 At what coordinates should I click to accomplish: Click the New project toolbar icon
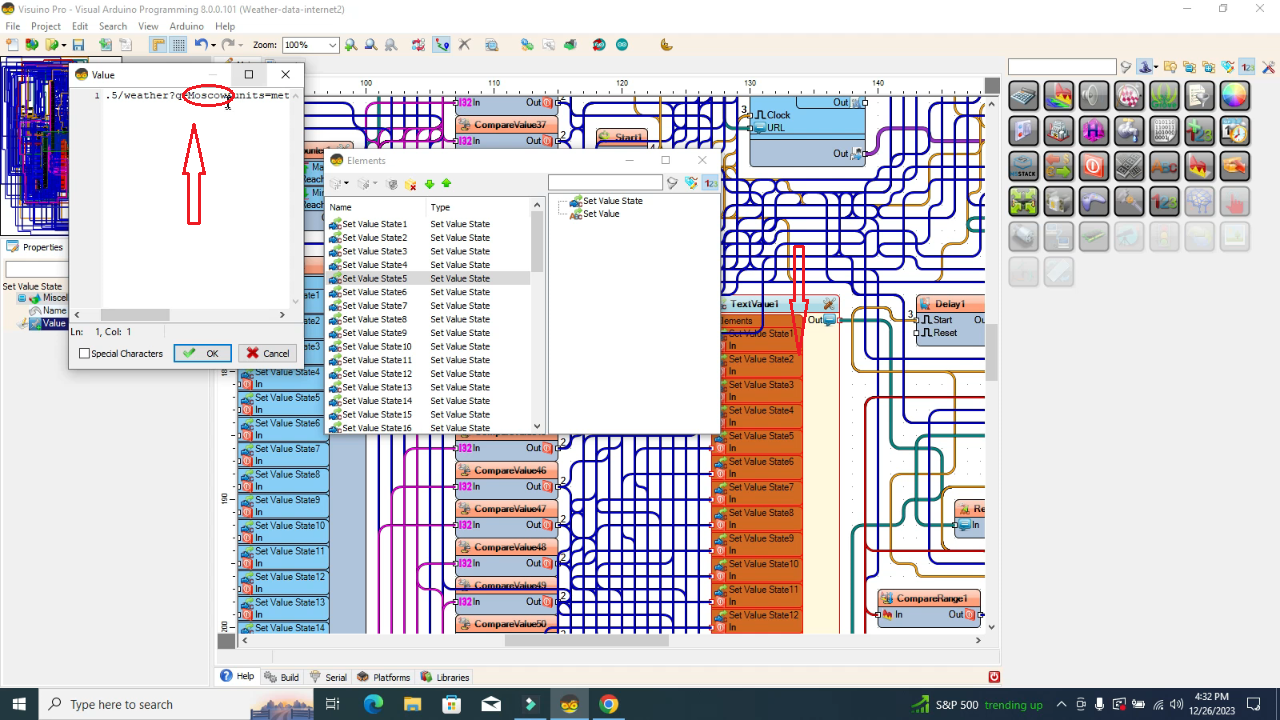tap(11, 45)
